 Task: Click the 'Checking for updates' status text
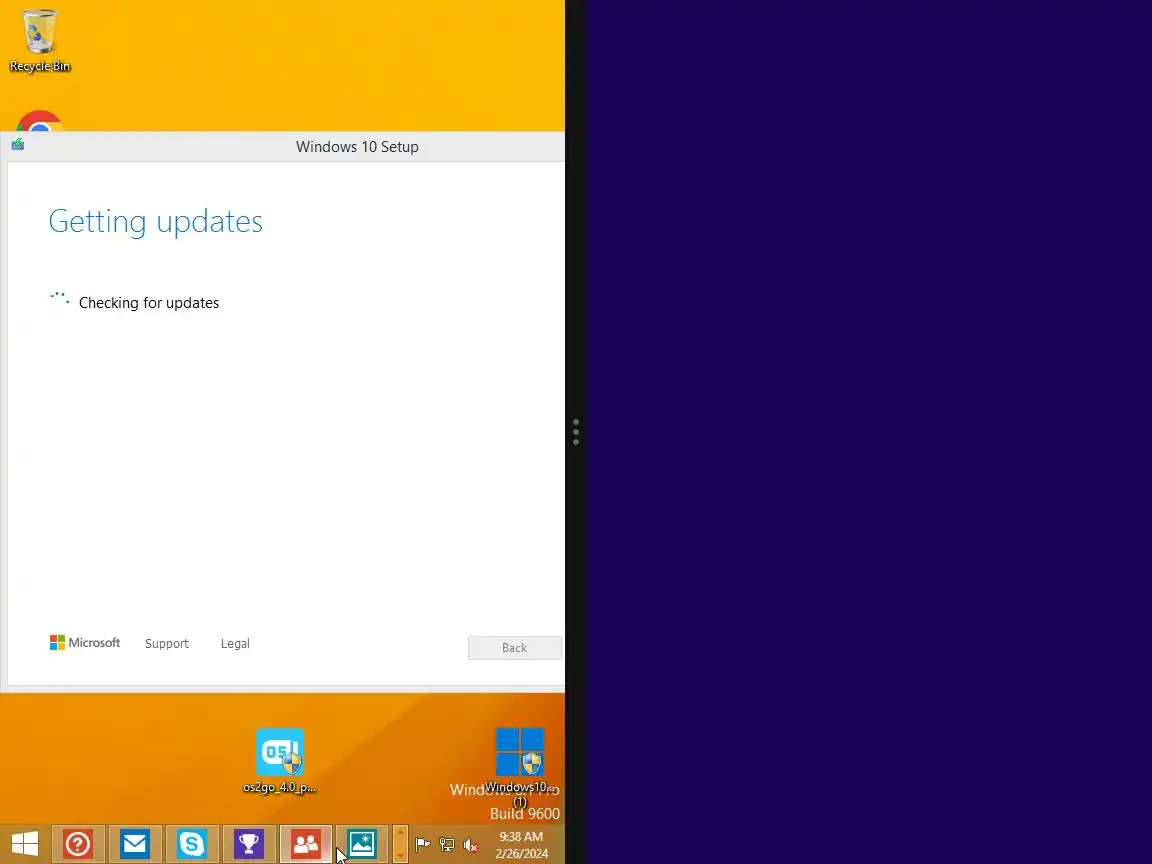coord(149,303)
